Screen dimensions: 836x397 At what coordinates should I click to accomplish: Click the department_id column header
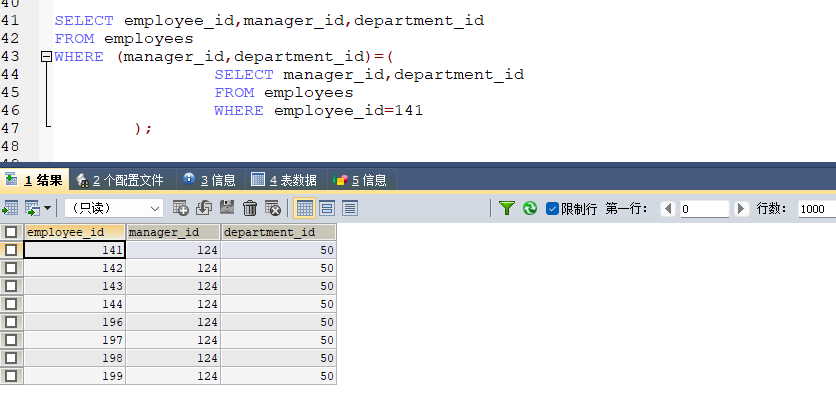278,232
